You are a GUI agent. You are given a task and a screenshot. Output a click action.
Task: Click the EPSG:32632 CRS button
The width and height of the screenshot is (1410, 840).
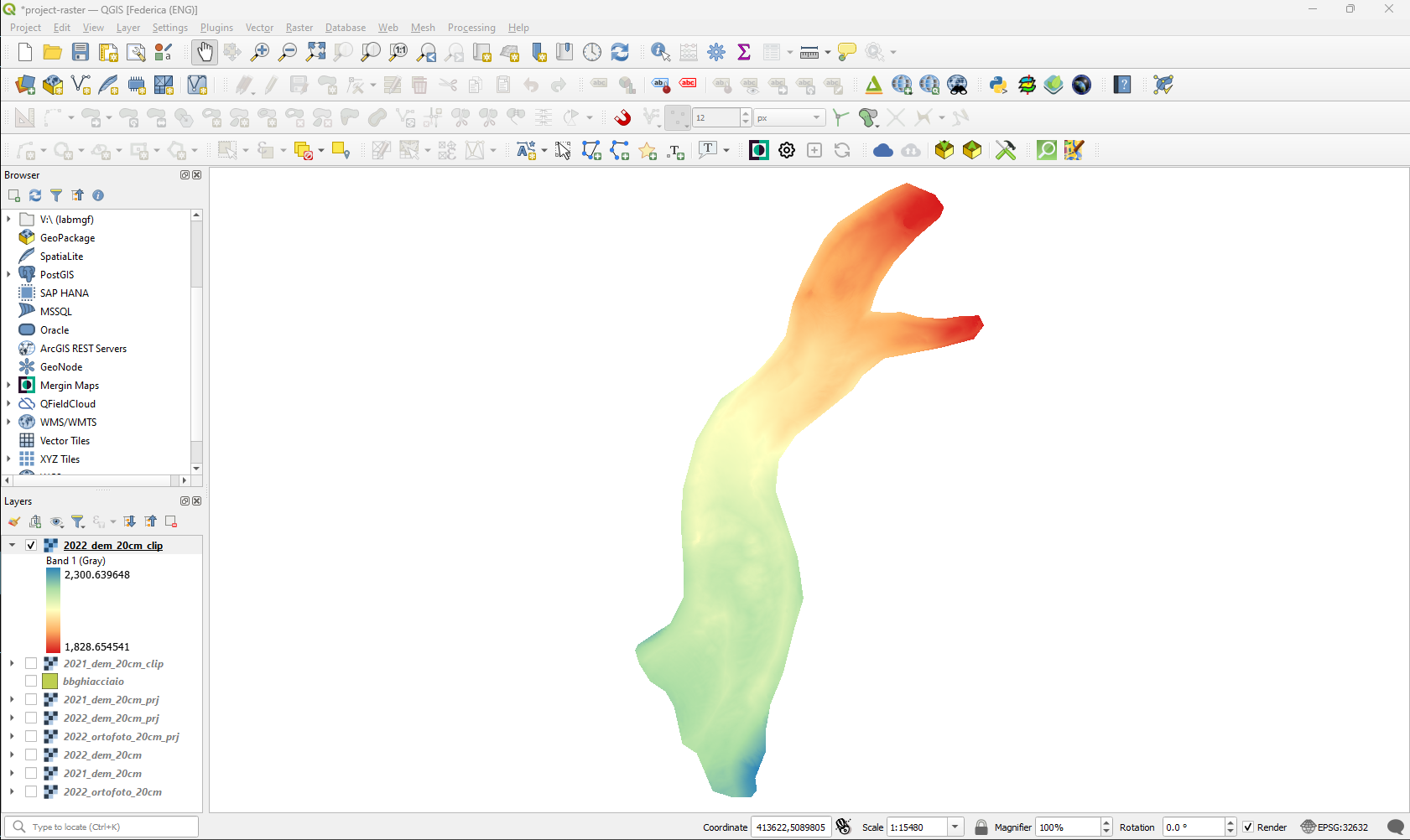click(1335, 827)
